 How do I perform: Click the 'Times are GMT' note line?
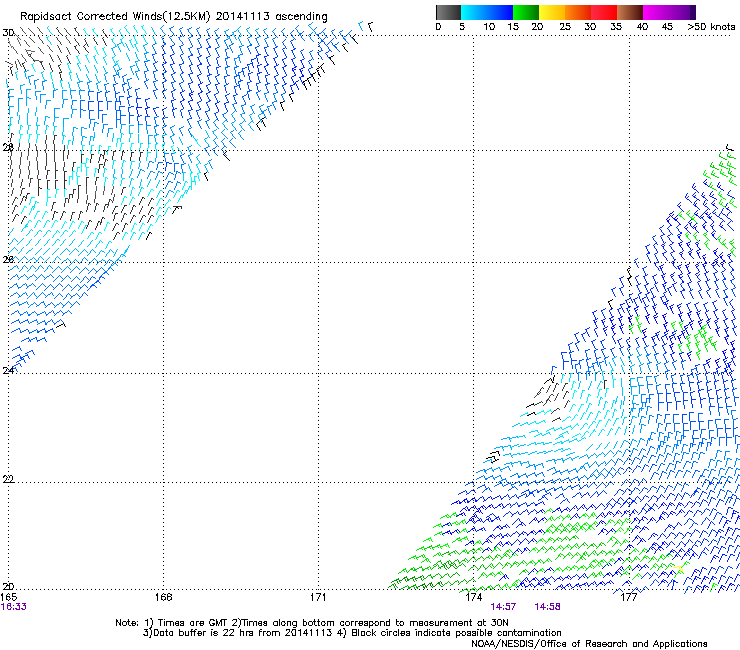pyautogui.click(x=311, y=623)
